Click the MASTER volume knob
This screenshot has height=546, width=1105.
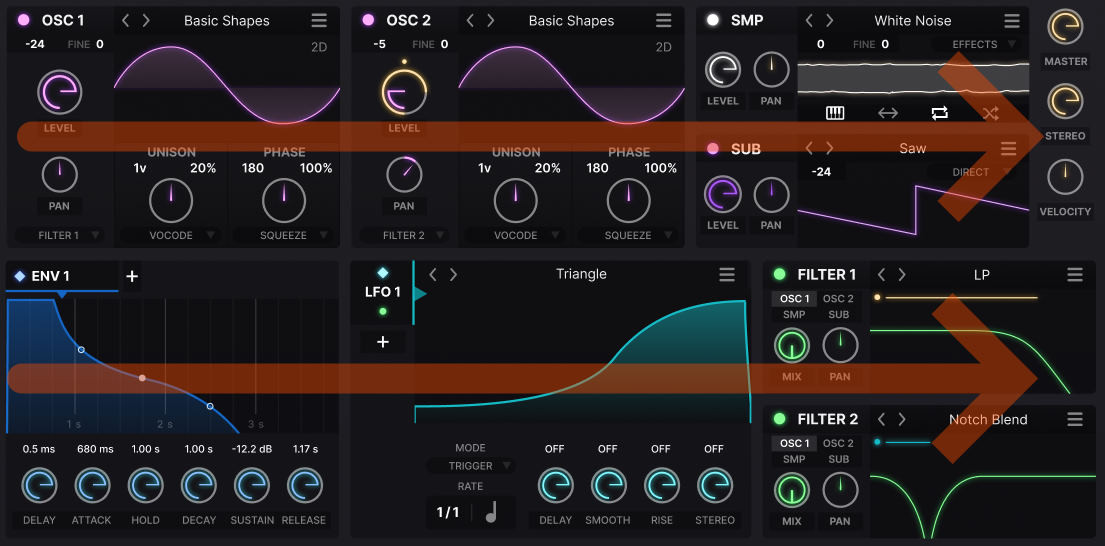click(x=1065, y=28)
